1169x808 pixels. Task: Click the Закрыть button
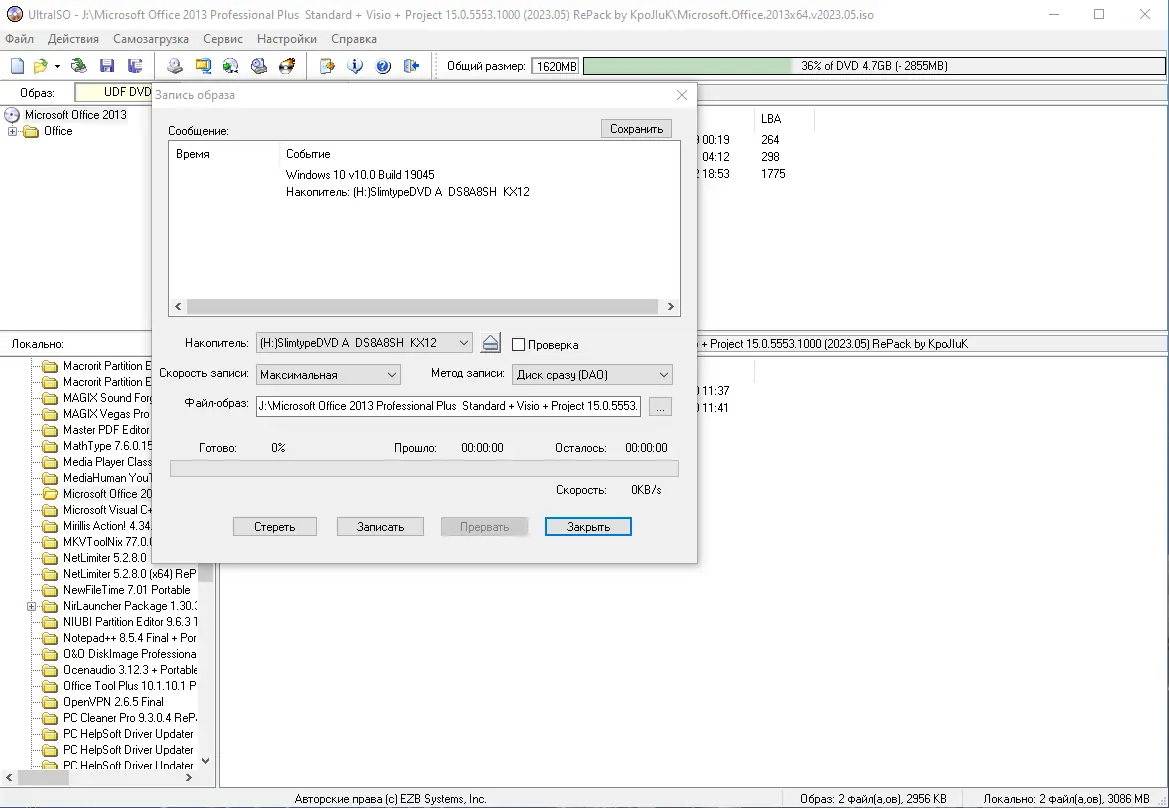coord(588,527)
